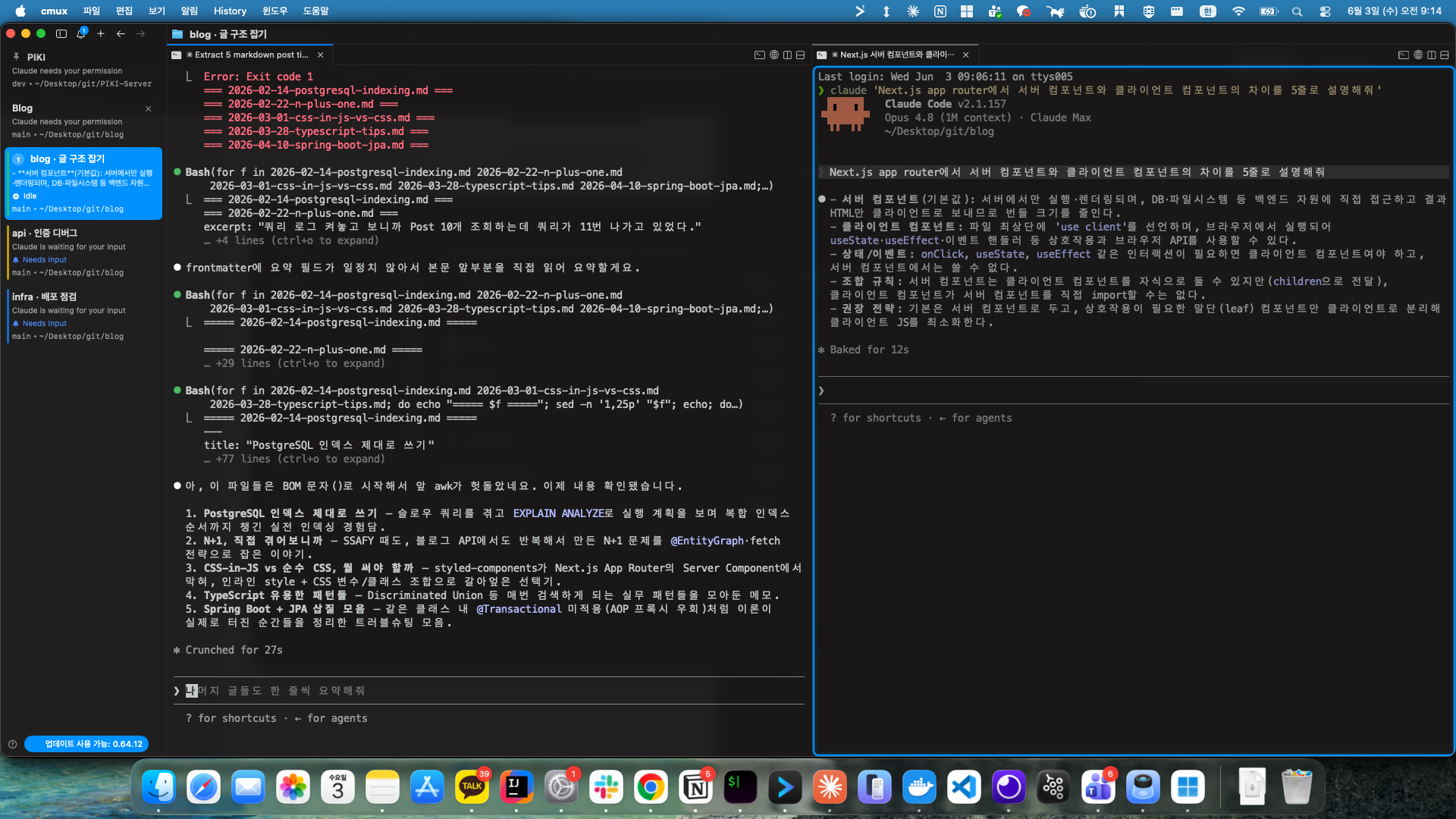Screen dimensions: 1456x819
Task: Focus the left pane prompt input
Action: pyautogui.click(x=489, y=691)
